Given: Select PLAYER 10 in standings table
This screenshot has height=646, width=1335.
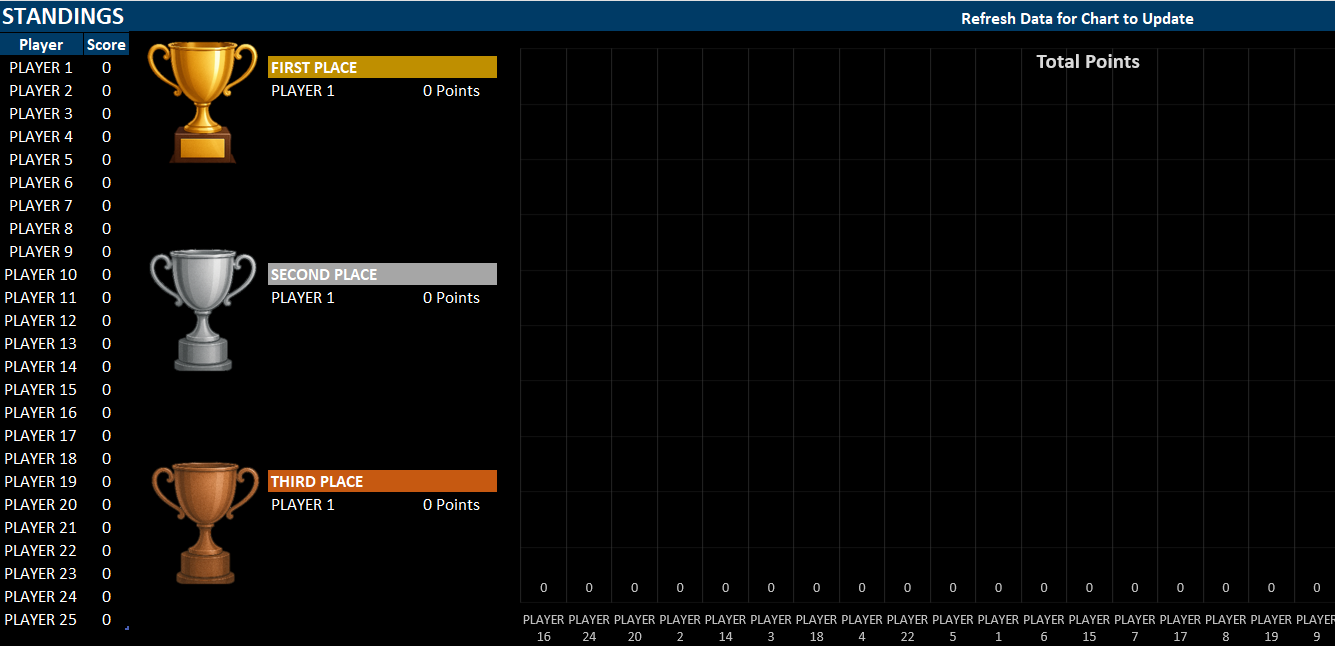Looking at the screenshot, I should (41, 275).
